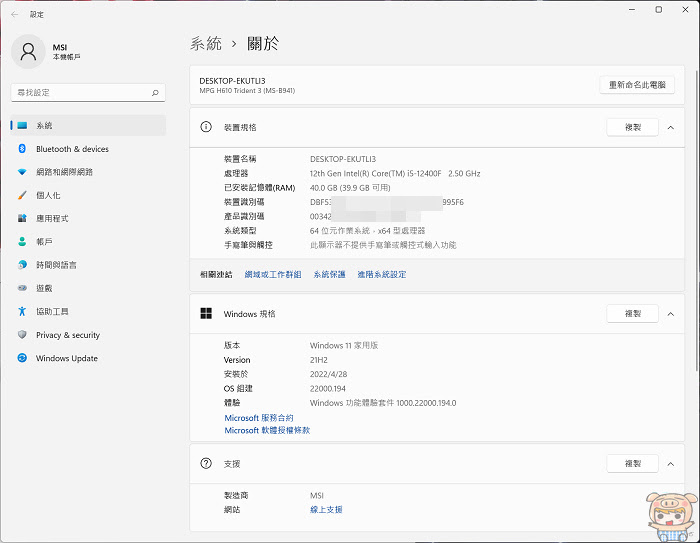
Task: Maximize the Settings window
Action: [658, 9]
